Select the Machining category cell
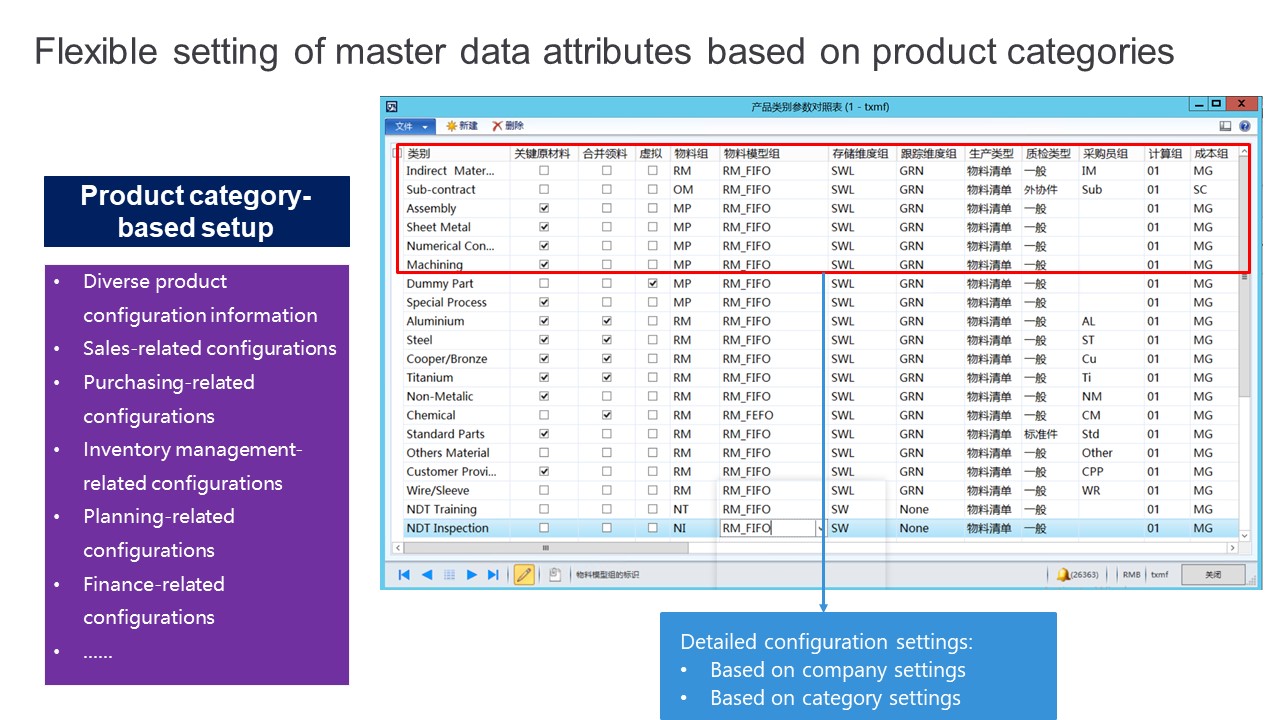This screenshot has width=1280, height=720. pos(457,264)
